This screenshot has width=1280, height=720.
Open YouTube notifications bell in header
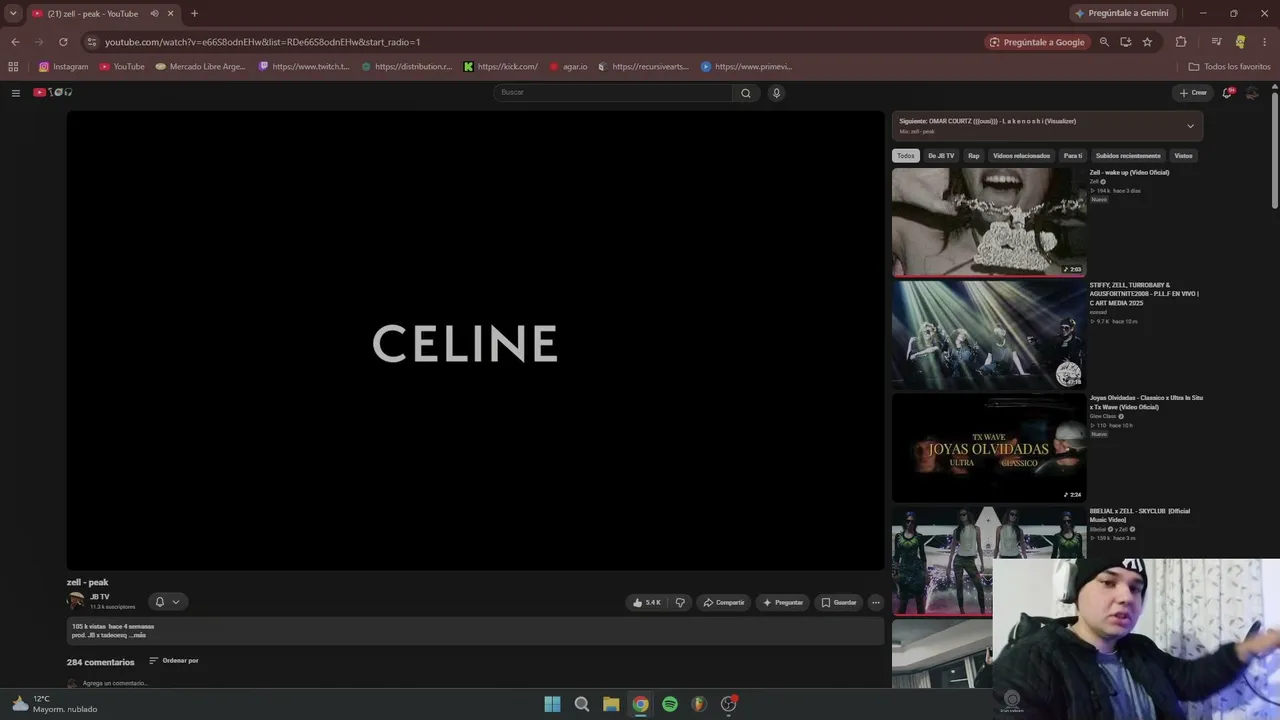point(1227,93)
